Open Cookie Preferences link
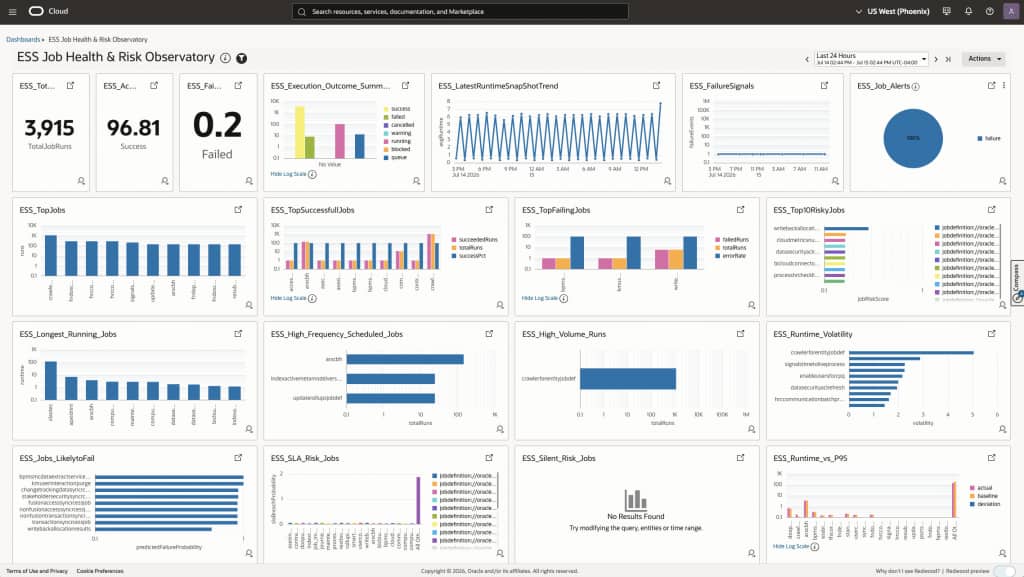 (x=100, y=571)
